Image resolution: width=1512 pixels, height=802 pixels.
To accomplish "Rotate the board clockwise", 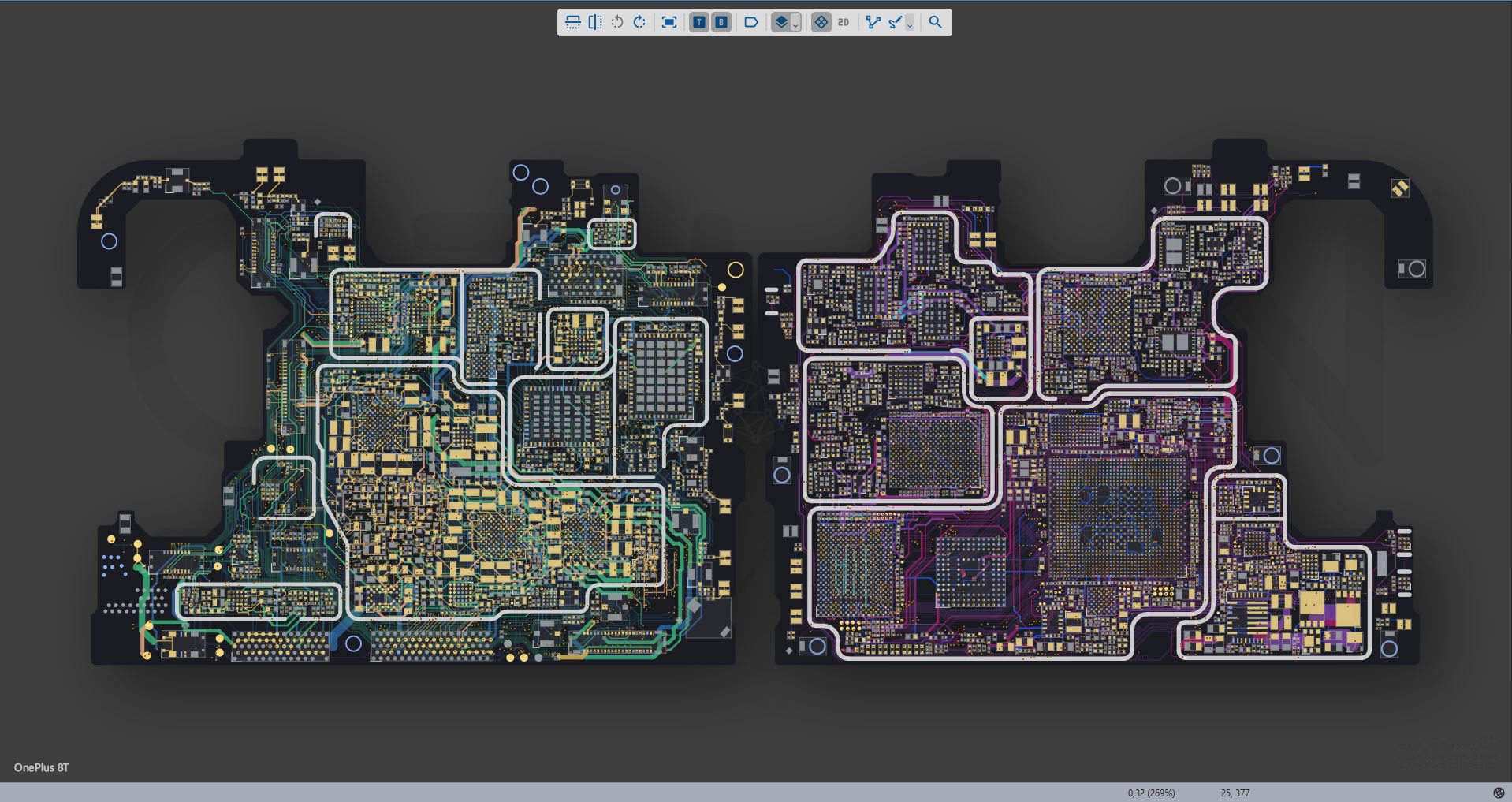I will point(639,22).
